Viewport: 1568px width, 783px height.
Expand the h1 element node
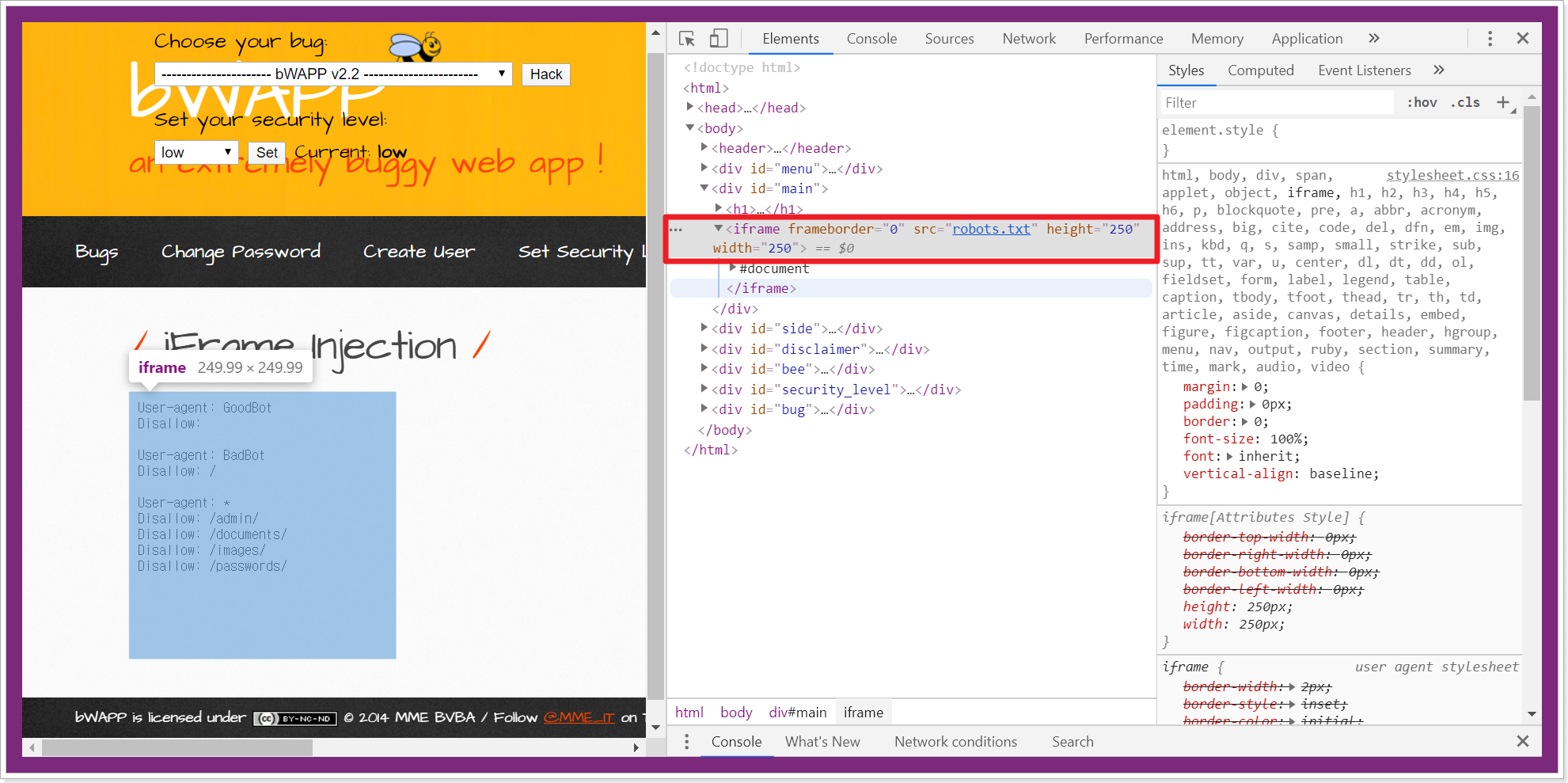coord(719,208)
